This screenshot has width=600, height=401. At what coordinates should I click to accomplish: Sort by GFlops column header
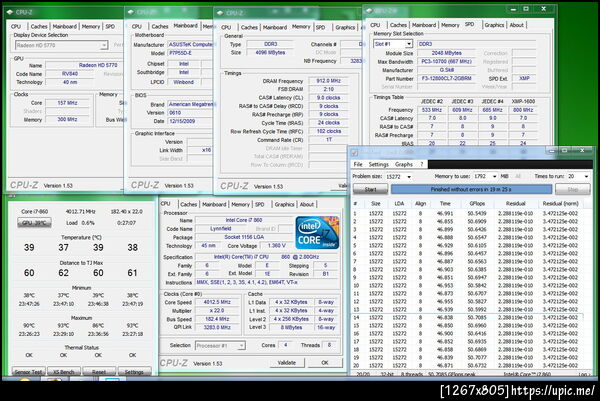point(477,204)
